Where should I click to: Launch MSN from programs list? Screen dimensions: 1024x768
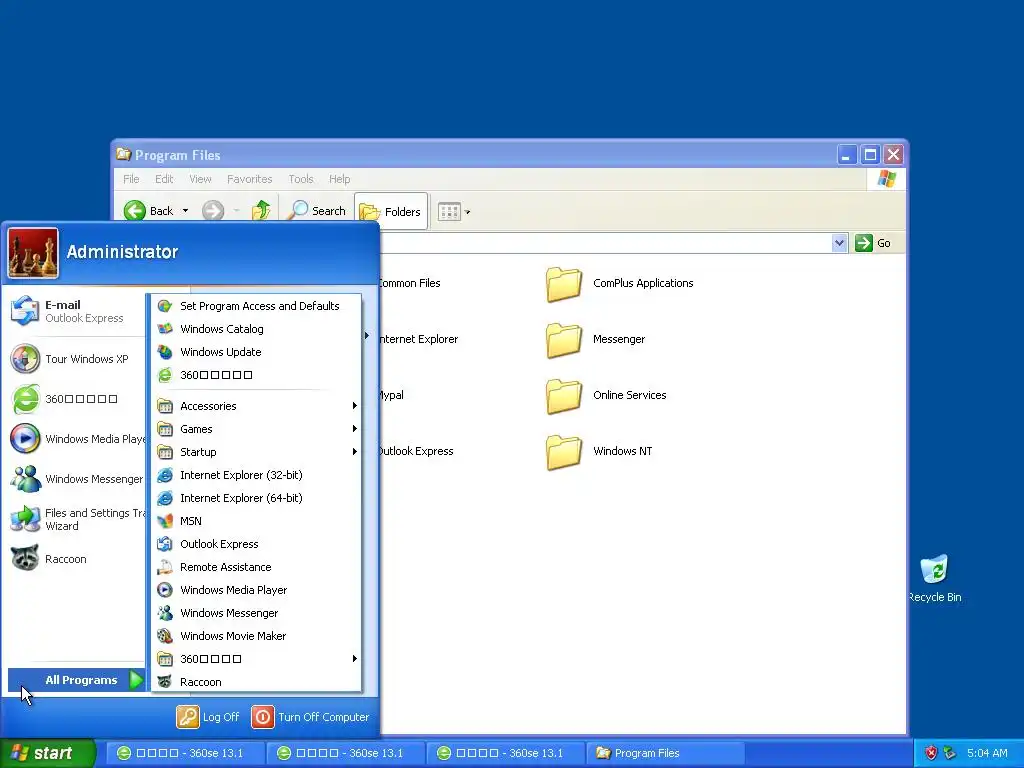coord(256,520)
